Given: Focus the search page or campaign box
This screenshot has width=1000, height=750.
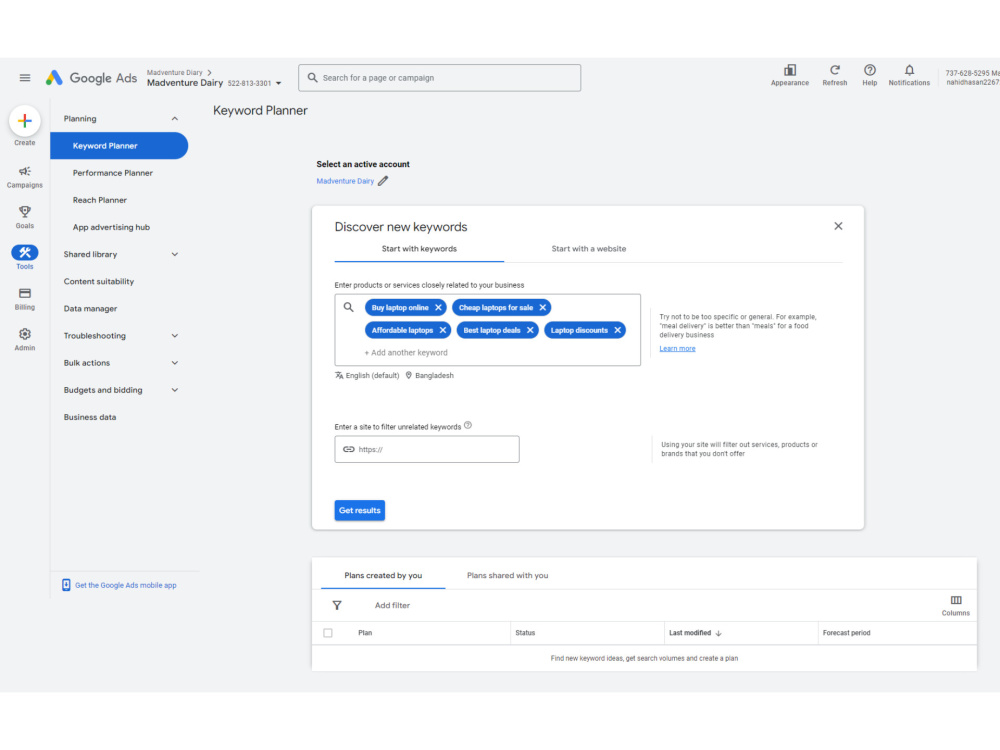Looking at the screenshot, I should [x=439, y=78].
